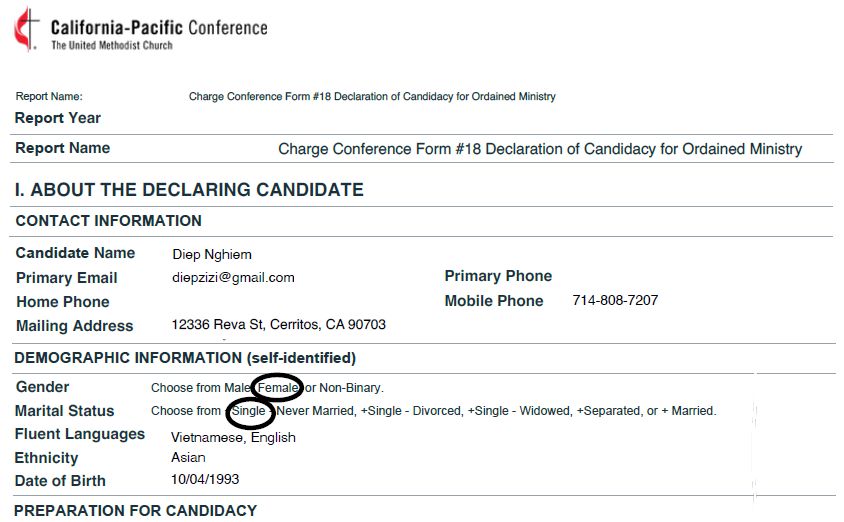Pick the Non-Binary gender option

click(x=350, y=387)
